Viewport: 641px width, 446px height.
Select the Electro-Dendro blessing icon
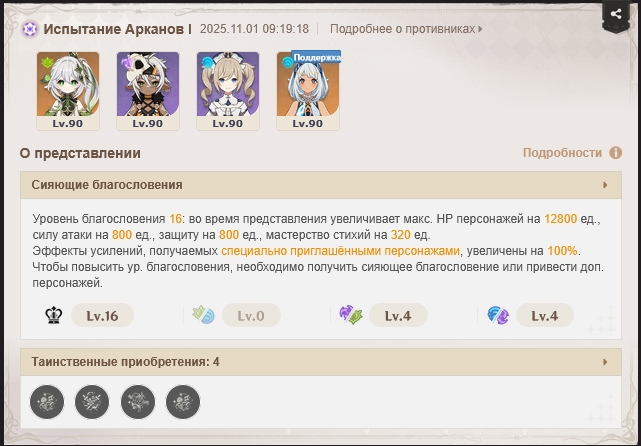(351, 316)
